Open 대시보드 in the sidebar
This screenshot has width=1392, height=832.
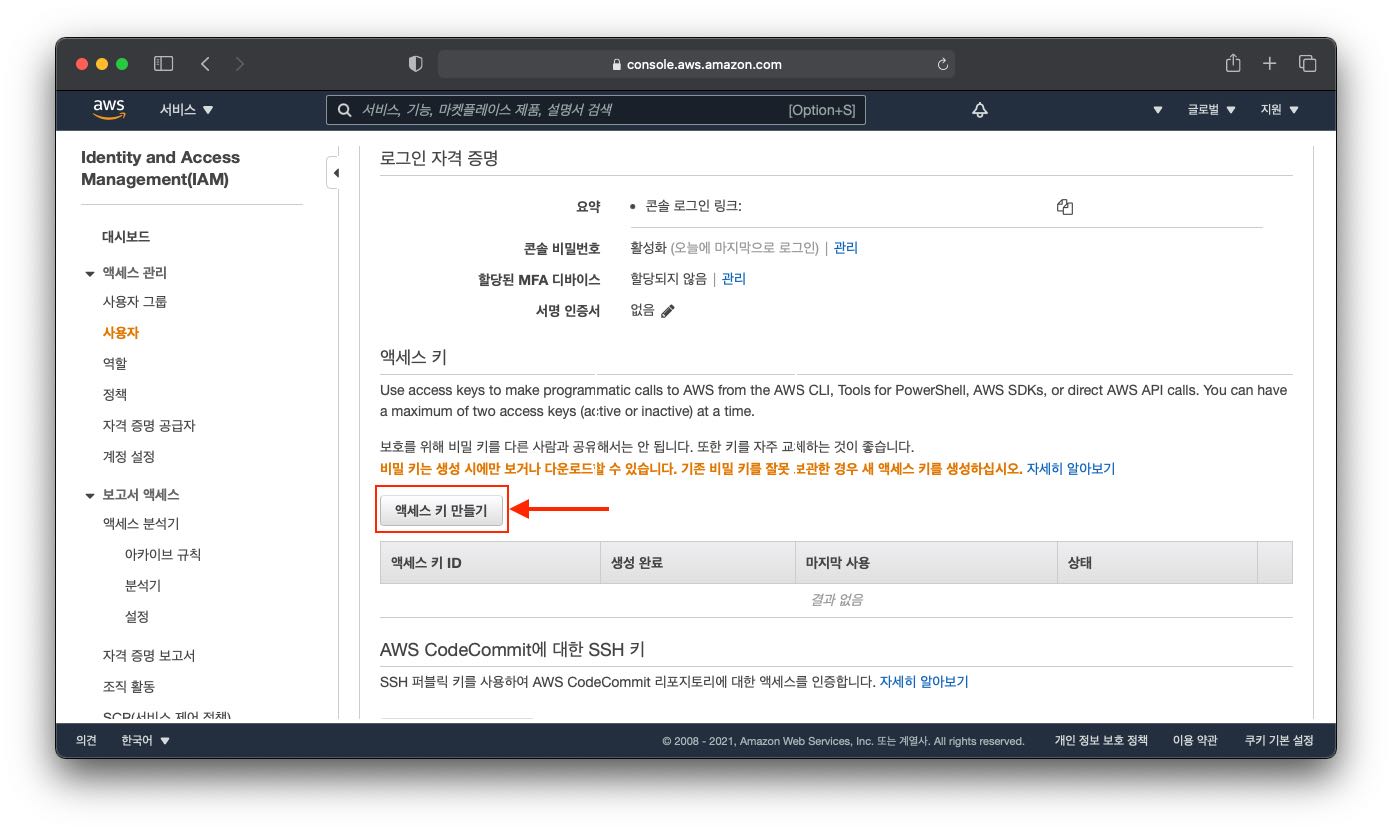(x=126, y=237)
